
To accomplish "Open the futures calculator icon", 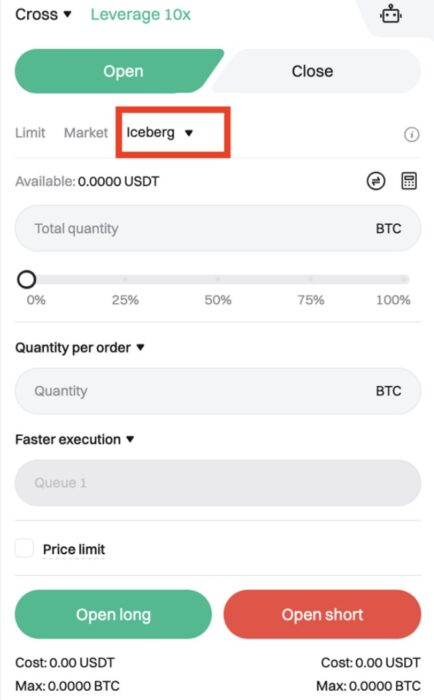I will point(409,181).
